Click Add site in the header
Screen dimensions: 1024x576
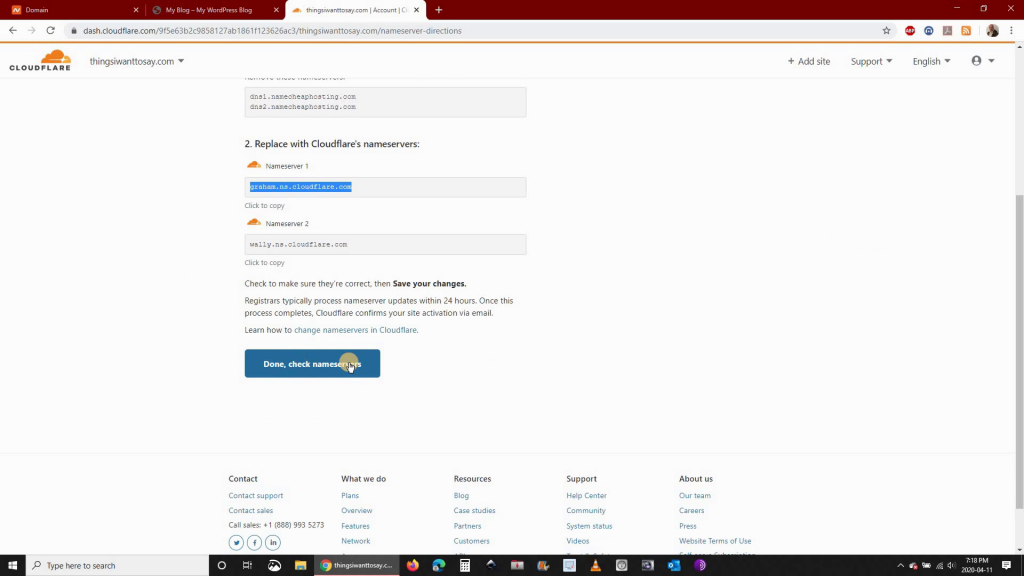(x=808, y=61)
